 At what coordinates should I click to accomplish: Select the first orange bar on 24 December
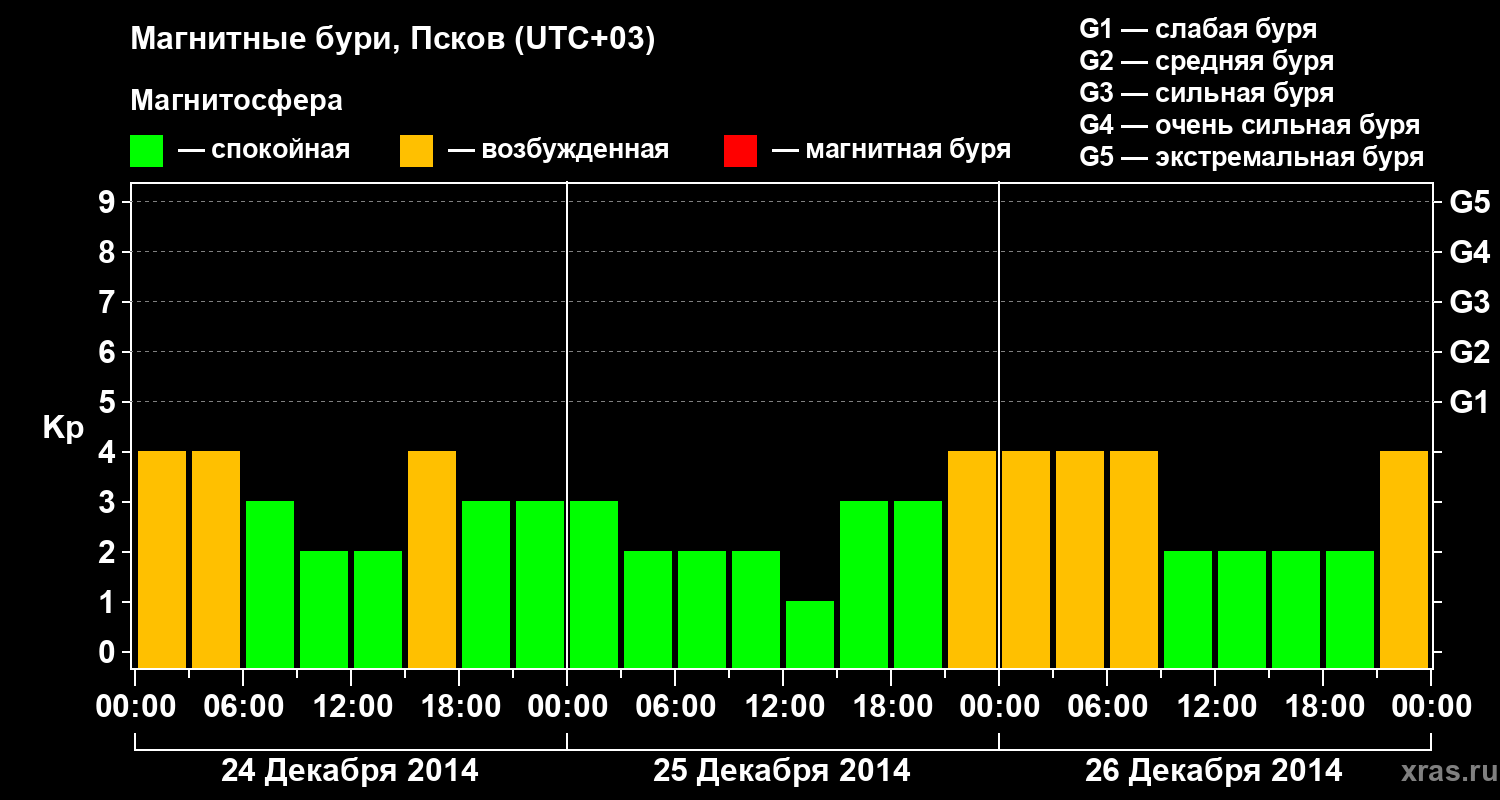pyautogui.click(x=162, y=559)
